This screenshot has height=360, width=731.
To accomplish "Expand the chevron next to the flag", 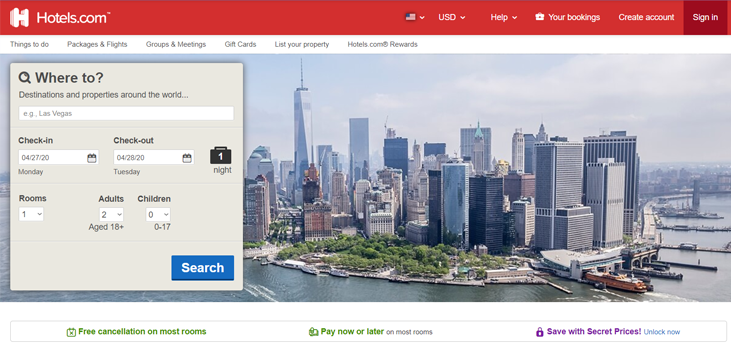I will point(422,18).
